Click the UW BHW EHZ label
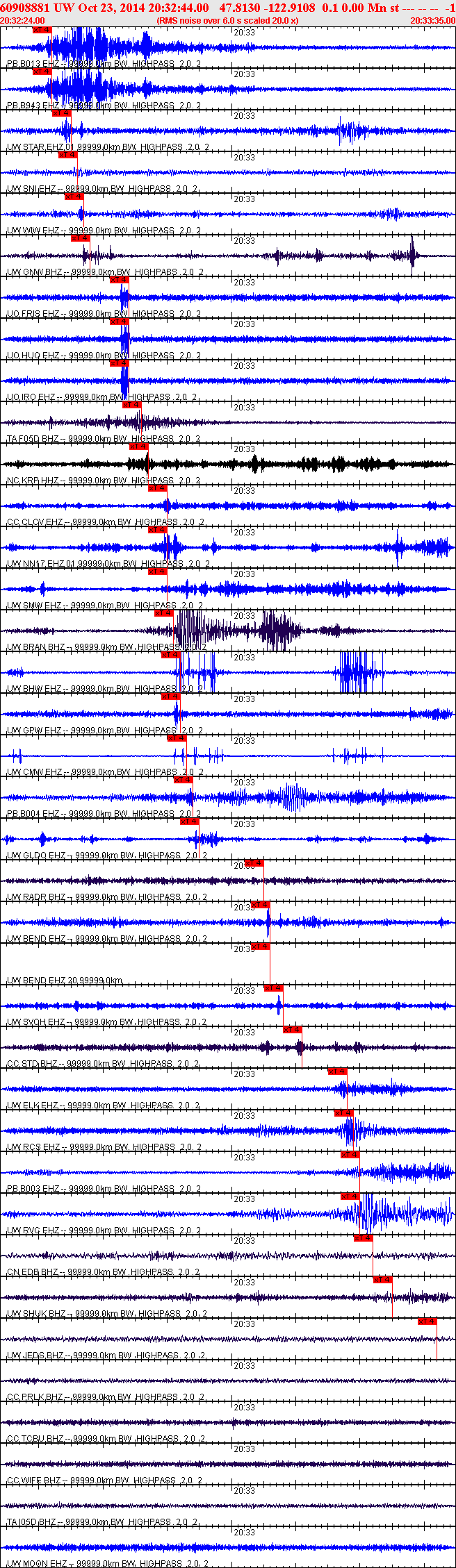 [105, 689]
